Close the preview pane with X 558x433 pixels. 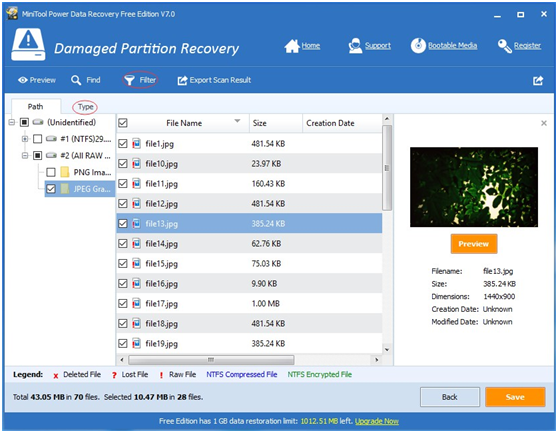coord(544,123)
